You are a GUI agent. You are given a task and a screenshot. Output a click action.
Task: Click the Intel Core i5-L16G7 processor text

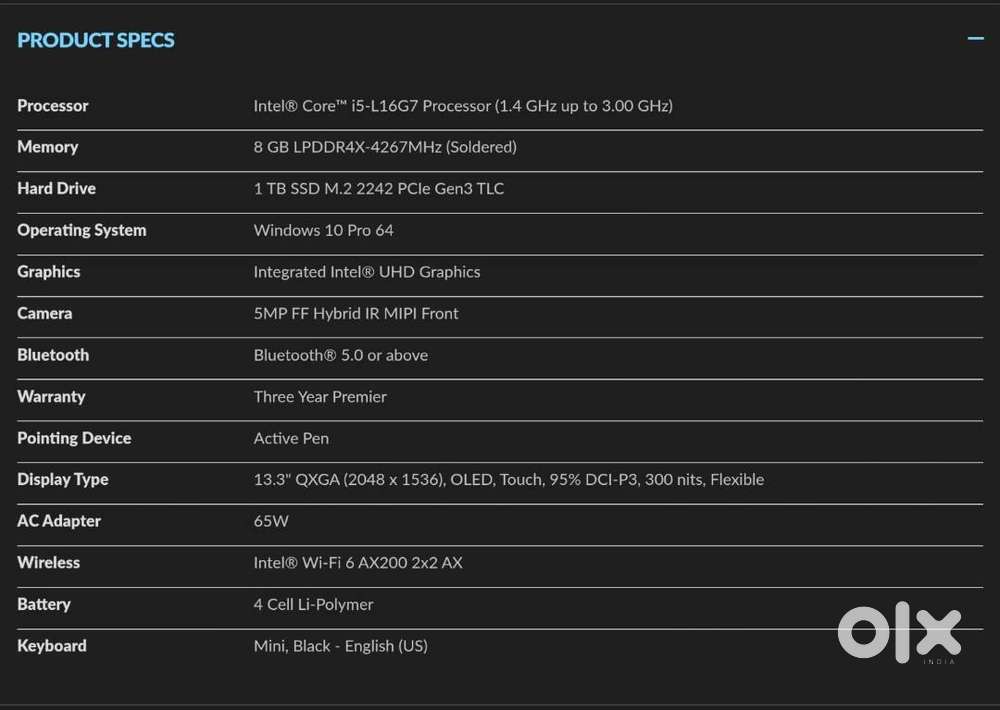pyautogui.click(x=463, y=106)
